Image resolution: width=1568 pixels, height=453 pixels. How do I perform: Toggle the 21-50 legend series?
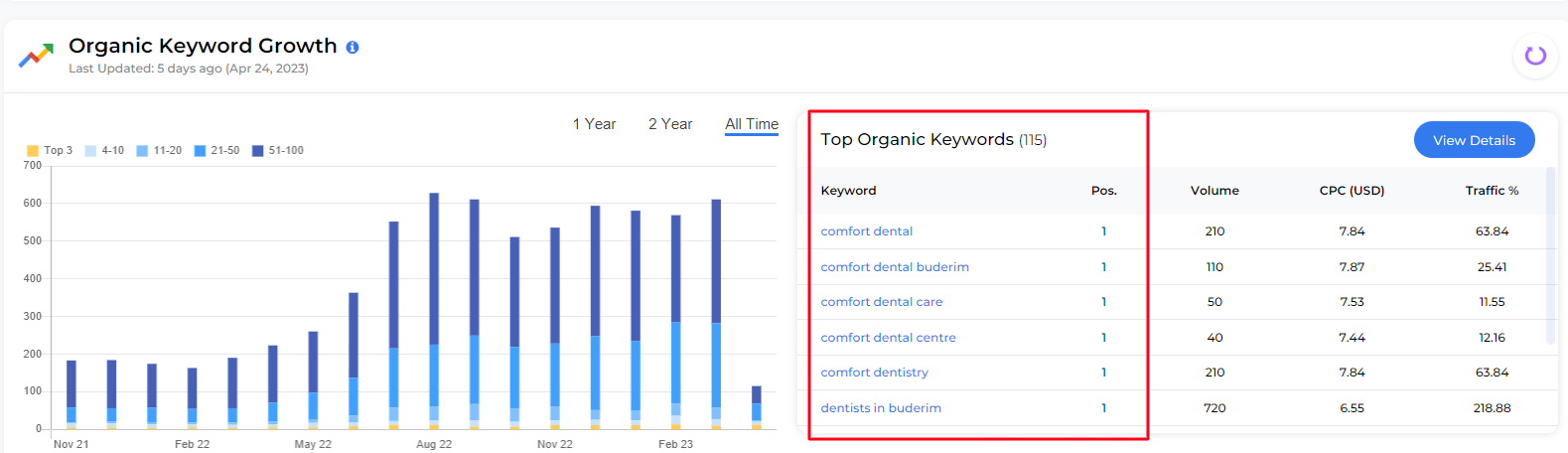pyautogui.click(x=216, y=151)
